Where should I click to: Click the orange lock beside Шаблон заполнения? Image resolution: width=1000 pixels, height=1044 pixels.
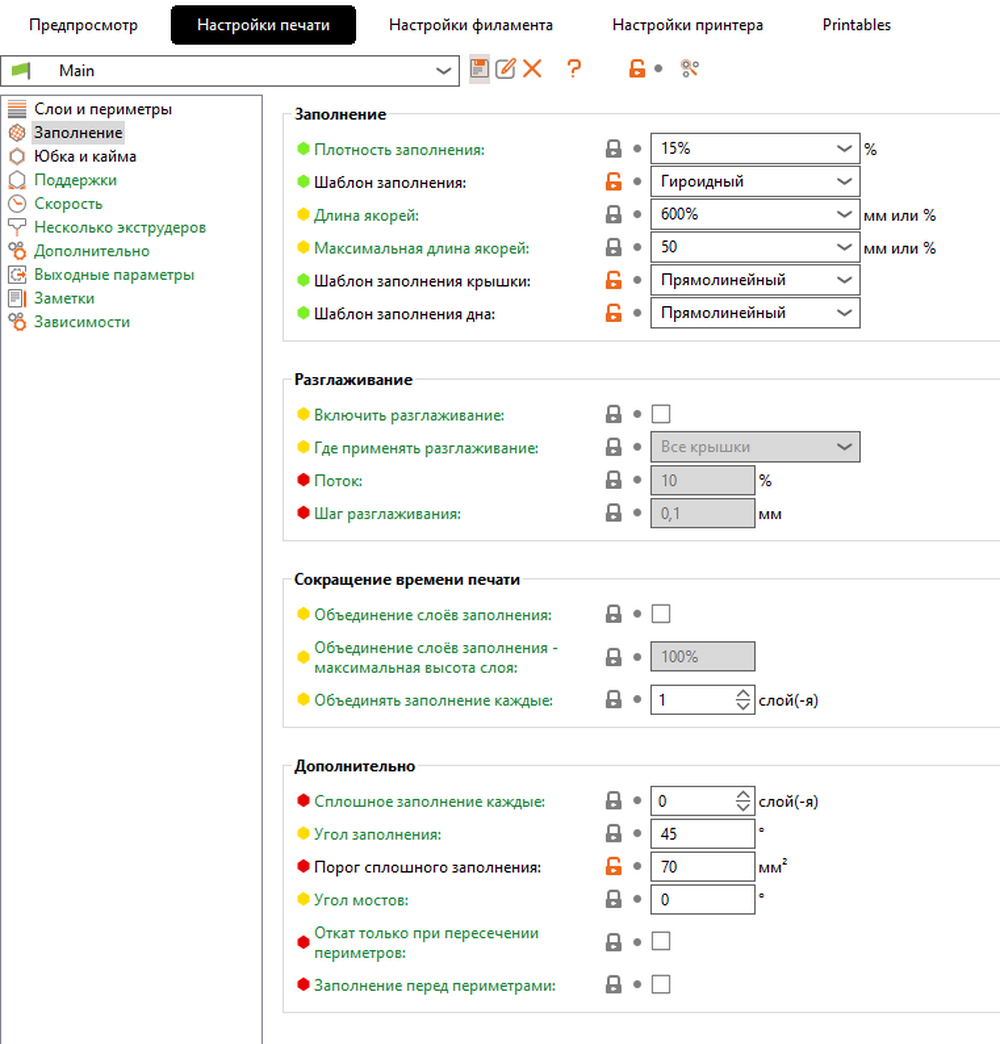point(613,182)
